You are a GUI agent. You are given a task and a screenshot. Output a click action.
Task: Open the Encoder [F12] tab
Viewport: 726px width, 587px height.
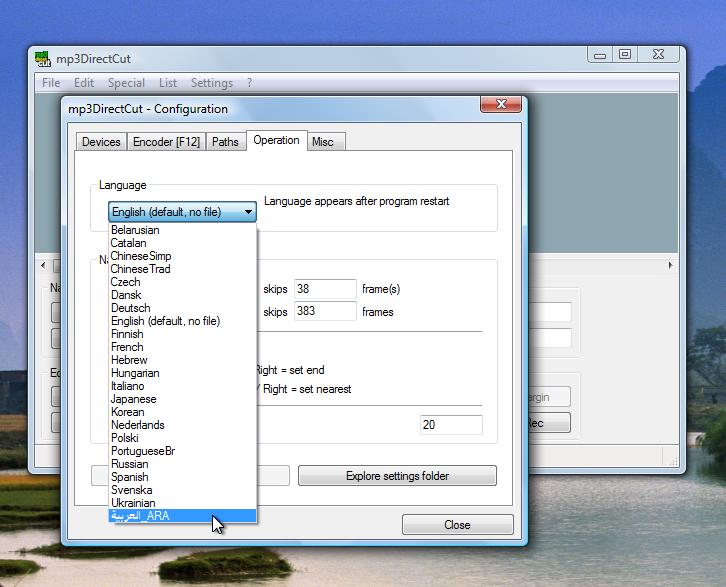167,142
